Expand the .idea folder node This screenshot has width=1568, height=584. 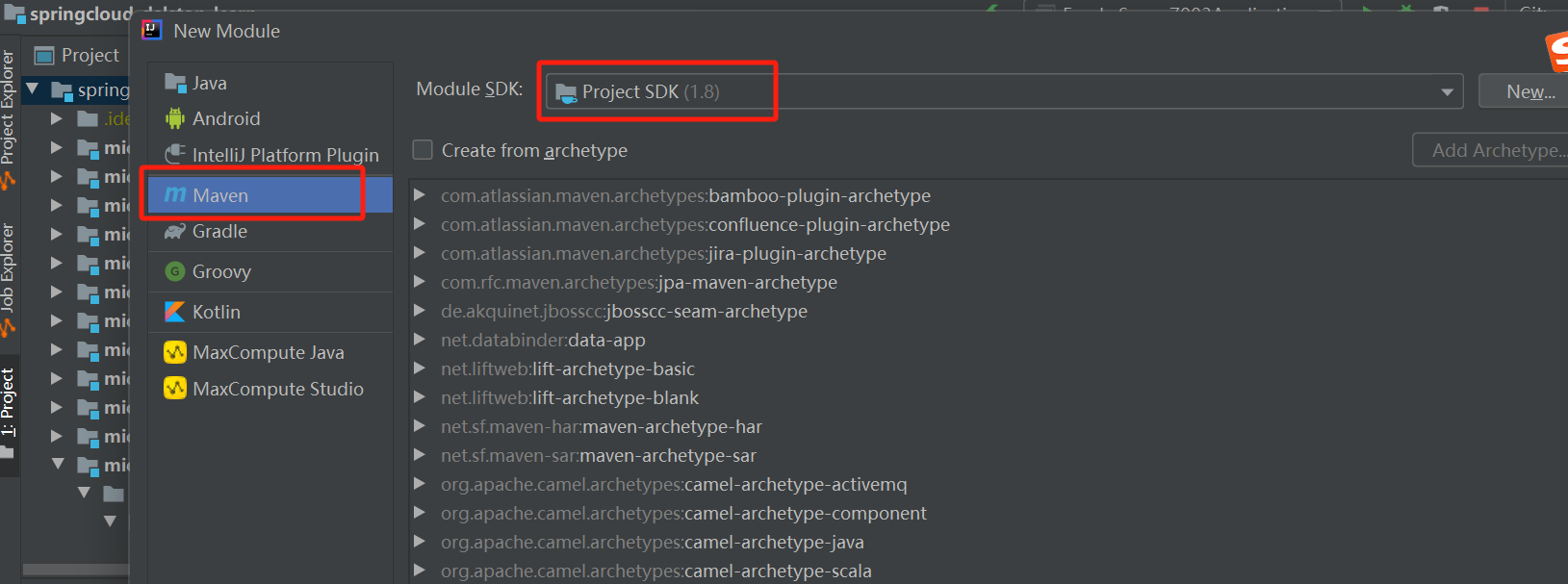pyautogui.click(x=57, y=118)
